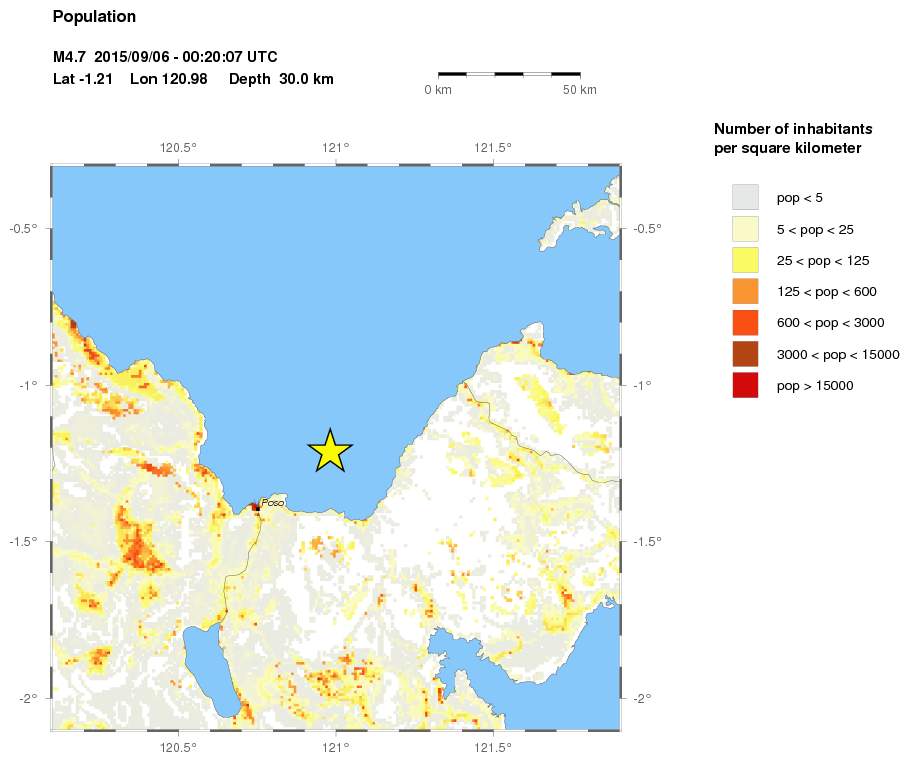Click the yellow epicenter star marker
Screen dimensions: 910x762
click(x=330, y=451)
